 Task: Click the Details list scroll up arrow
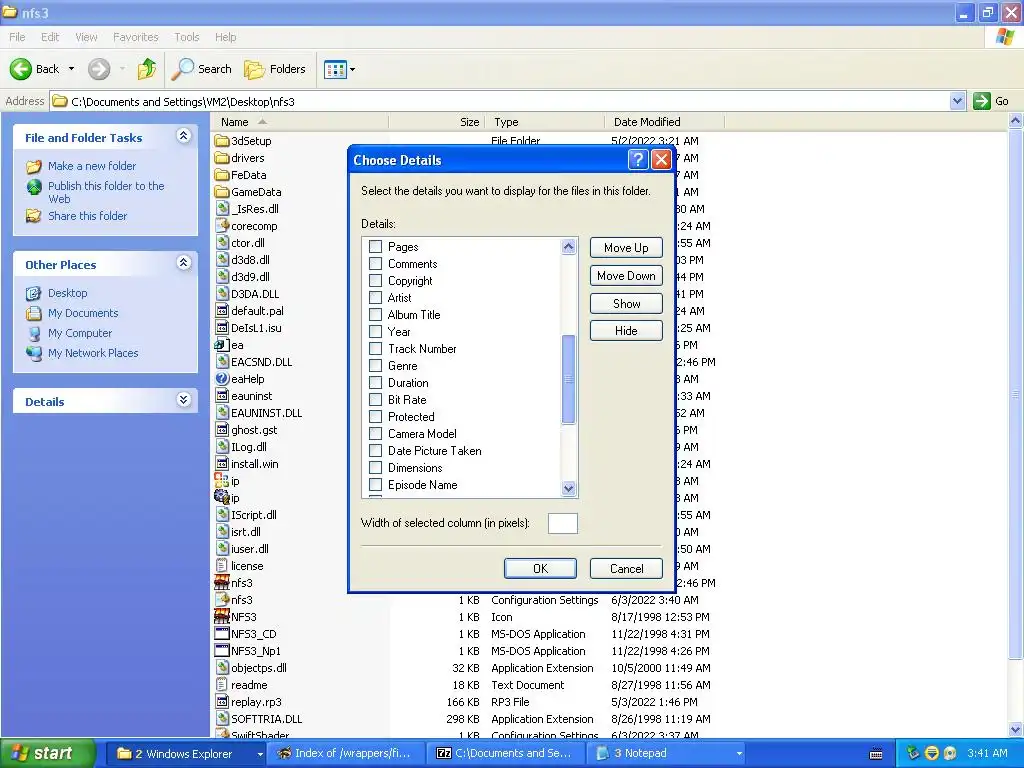[568, 246]
